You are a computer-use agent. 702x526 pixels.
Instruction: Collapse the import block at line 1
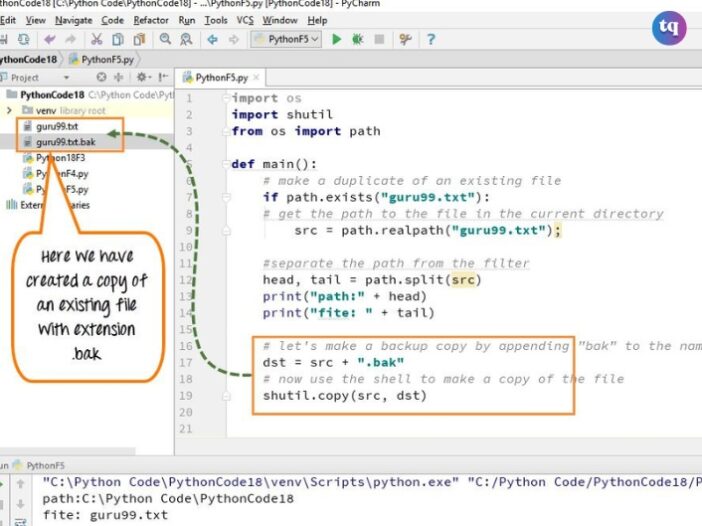point(227,98)
